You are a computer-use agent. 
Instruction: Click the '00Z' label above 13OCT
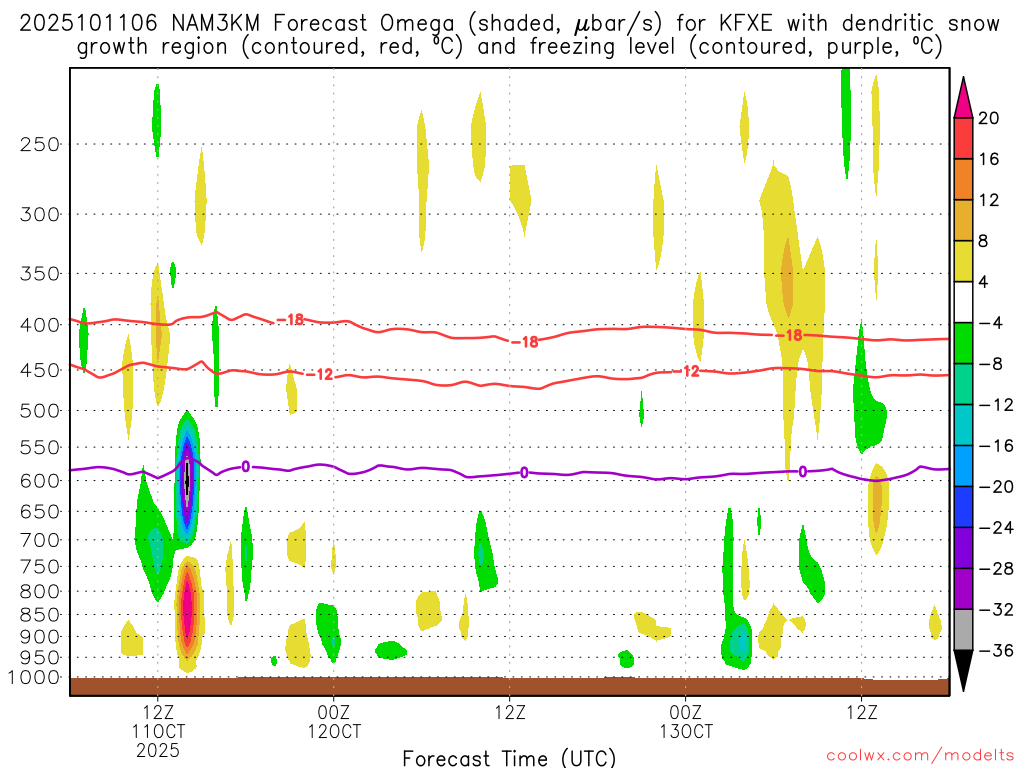pos(686,712)
